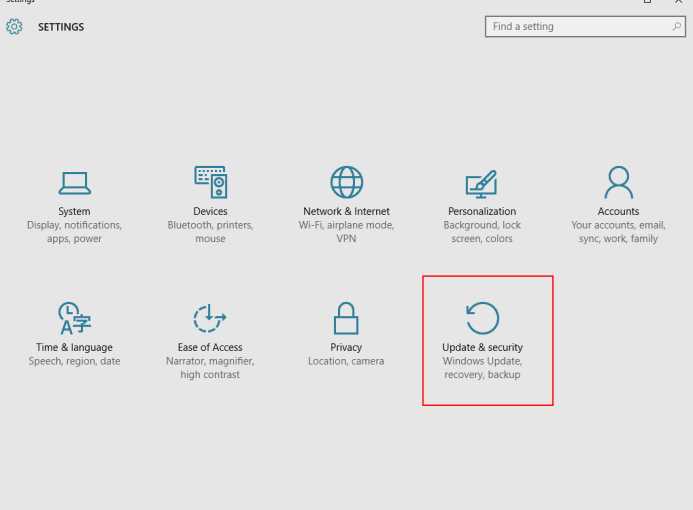693x510 pixels.
Task: Click the "Accounts" label text
Action: click(618, 212)
